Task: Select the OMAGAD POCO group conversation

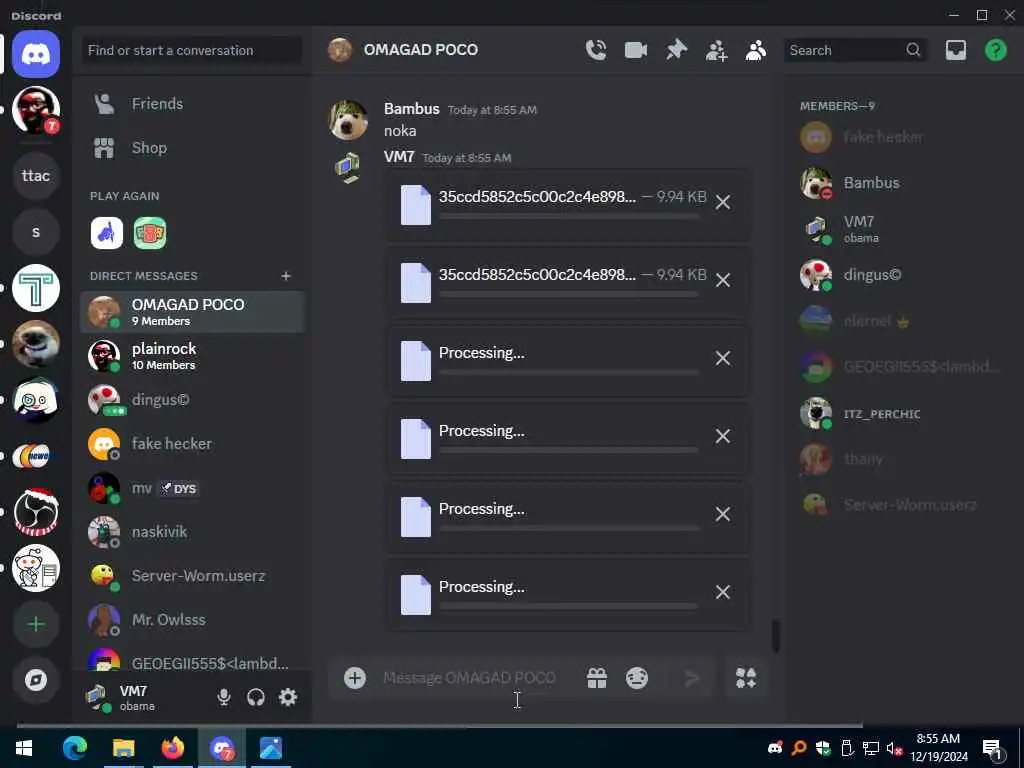Action: (x=191, y=312)
